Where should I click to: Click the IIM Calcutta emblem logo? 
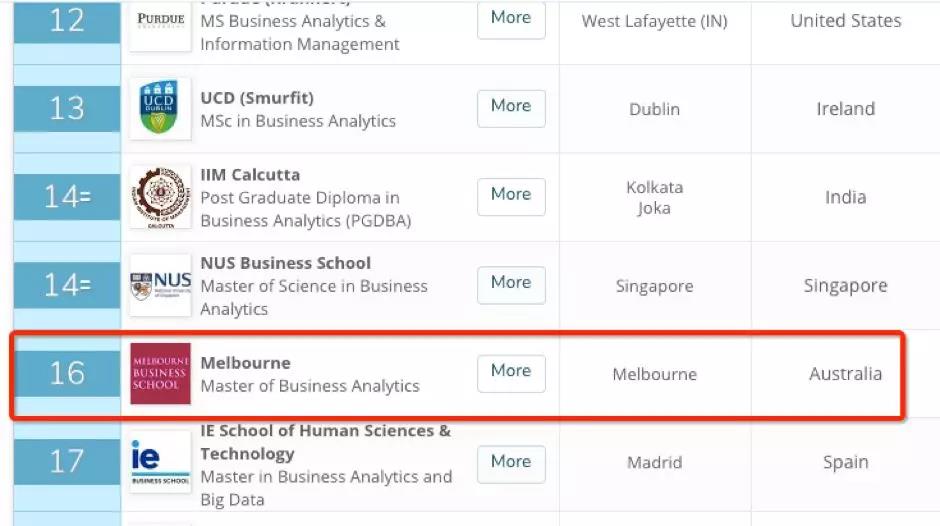[160, 197]
